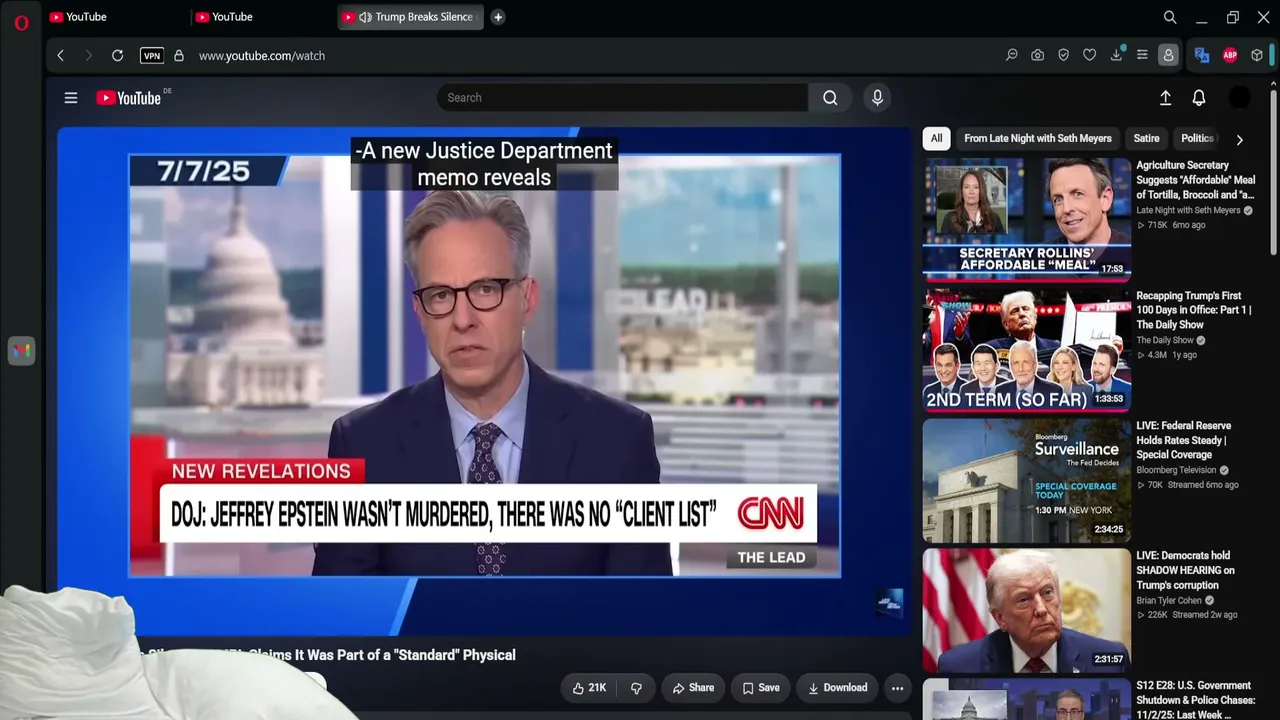
Task: Go back to the previous page
Action: coord(61,56)
